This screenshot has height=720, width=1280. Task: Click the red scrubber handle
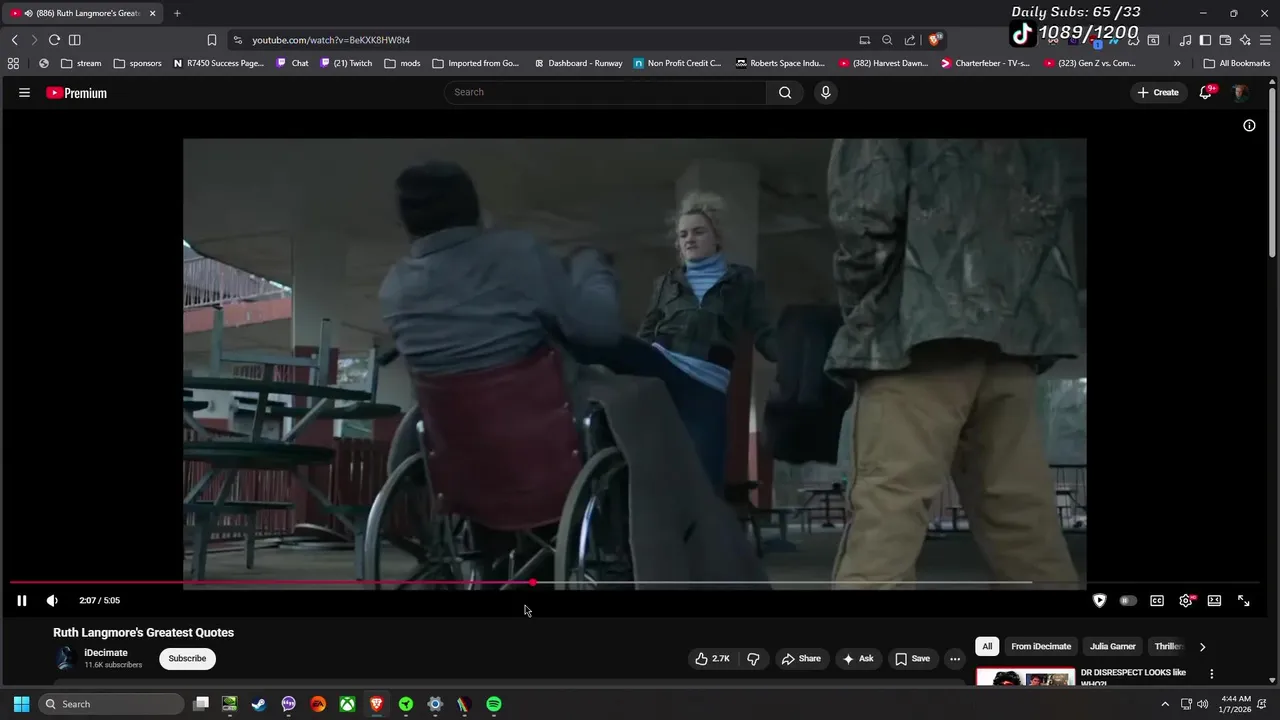click(533, 582)
